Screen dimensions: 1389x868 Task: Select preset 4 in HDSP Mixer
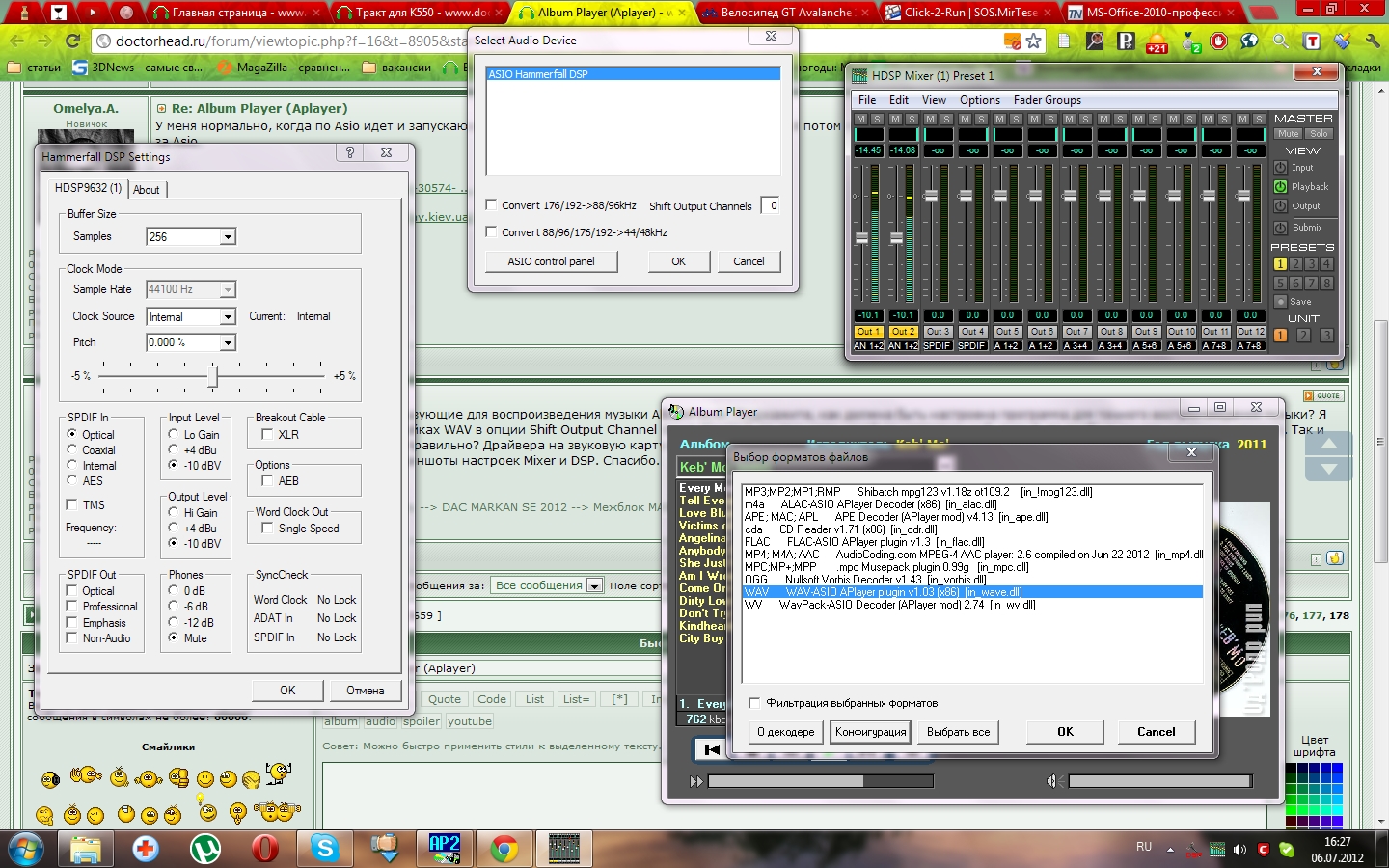1326,264
